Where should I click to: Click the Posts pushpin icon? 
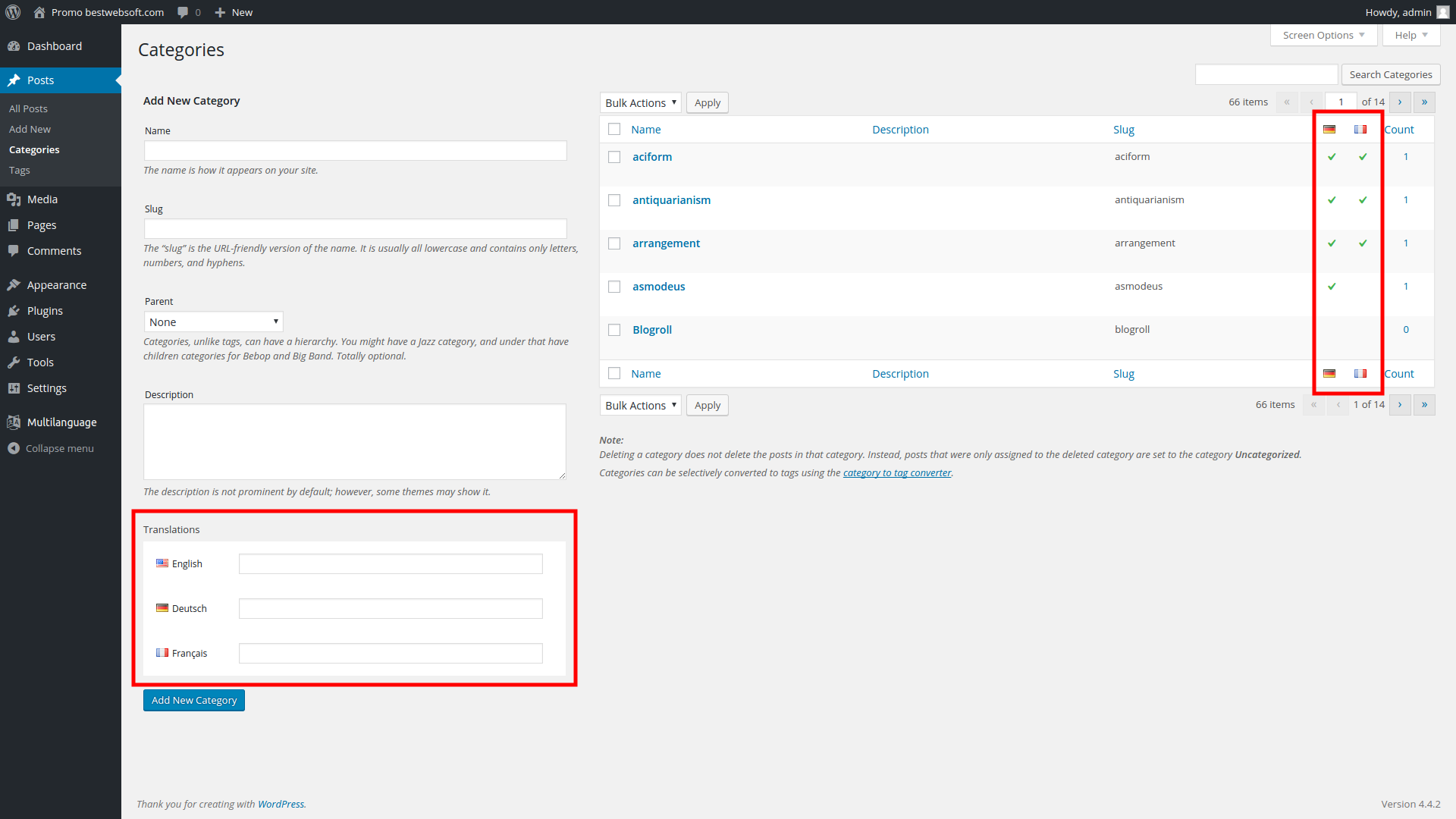pyautogui.click(x=14, y=80)
